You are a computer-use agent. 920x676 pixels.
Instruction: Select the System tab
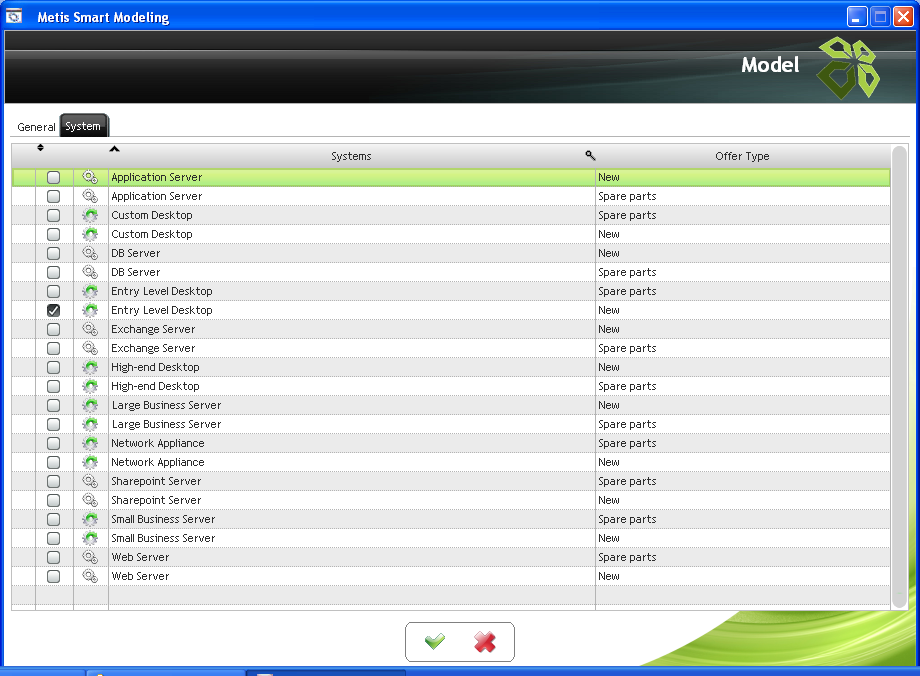pos(83,126)
